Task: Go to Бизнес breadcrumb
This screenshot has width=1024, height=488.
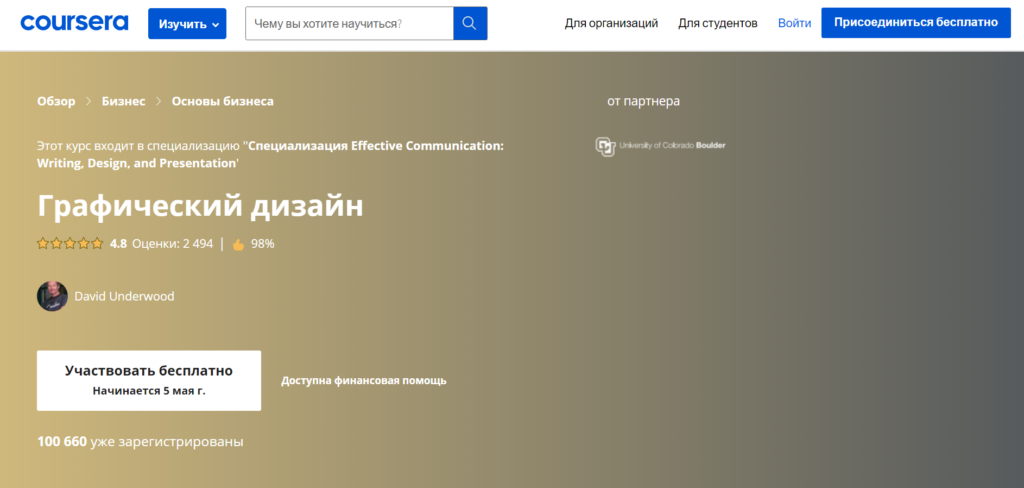Action: coord(123,101)
